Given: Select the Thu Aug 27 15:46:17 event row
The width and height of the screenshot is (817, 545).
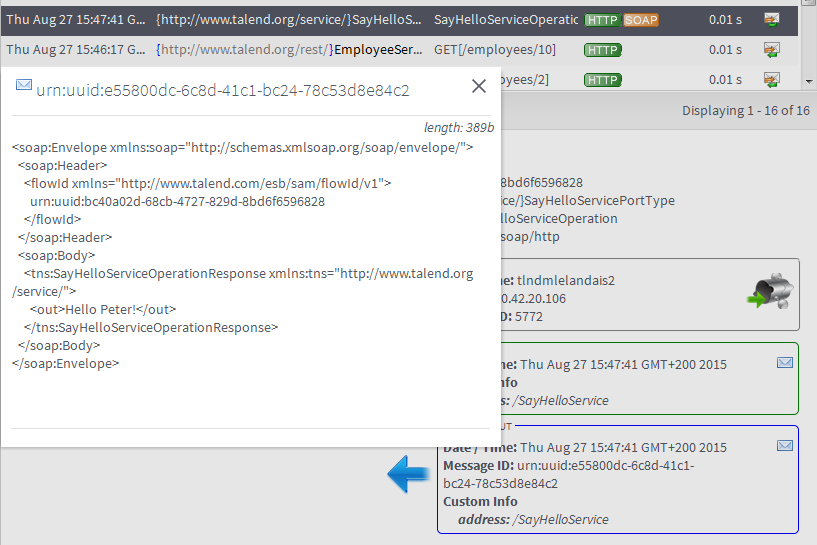Looking at the screenshot, I should (399, 50).
